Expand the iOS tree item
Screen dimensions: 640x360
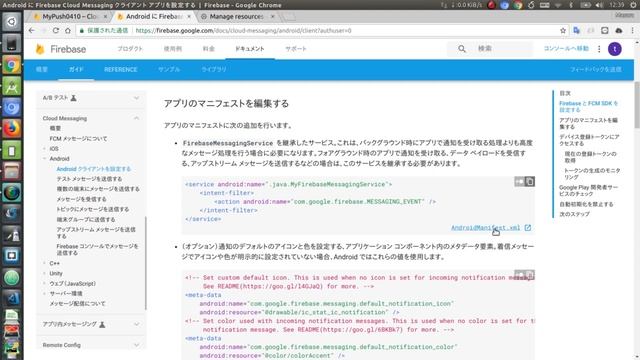pos(44,149)
